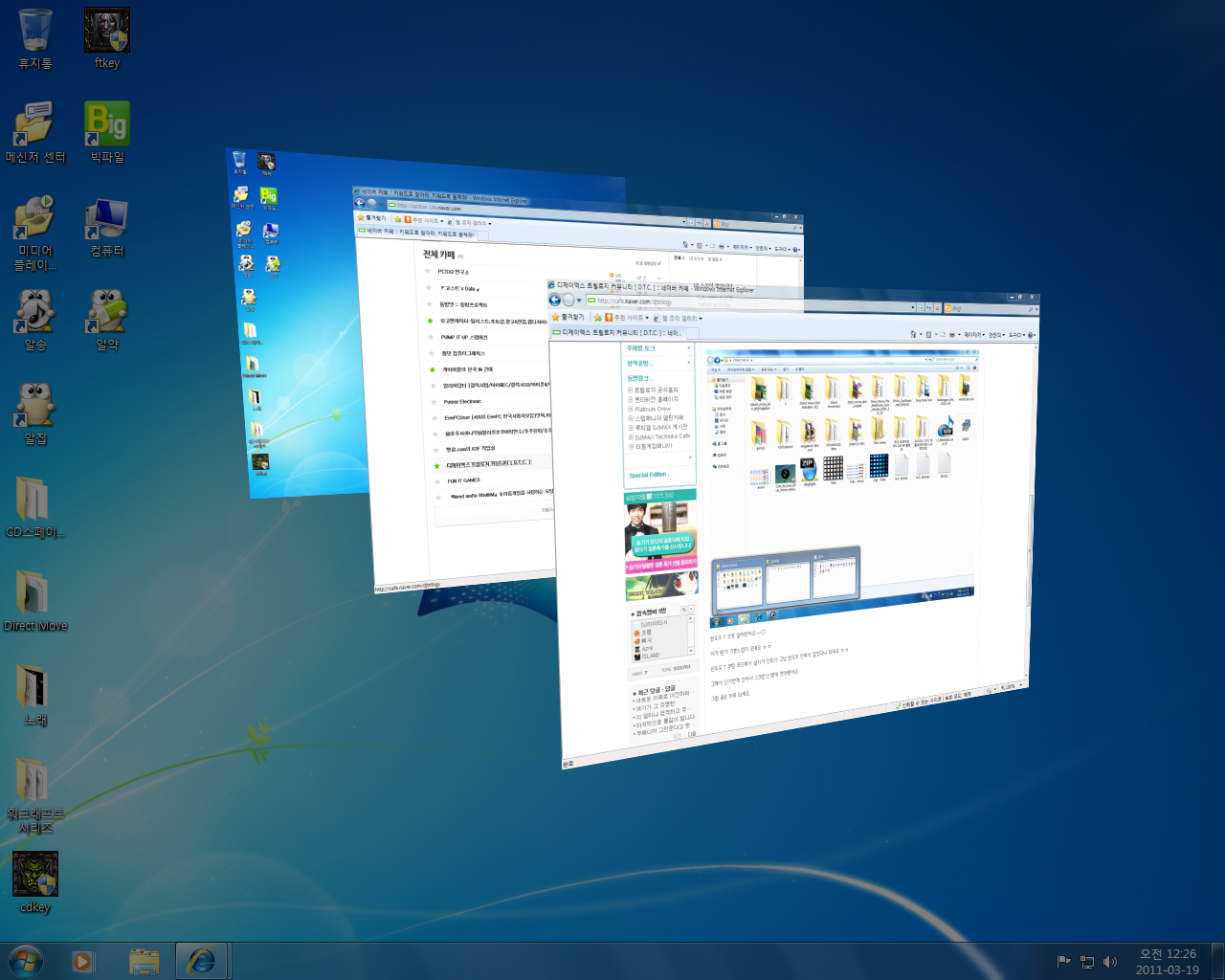The height and width of the screenshot is (980, 1225).
Task: Open new tab button in D.T.C. window
Action: coord(693,333)
